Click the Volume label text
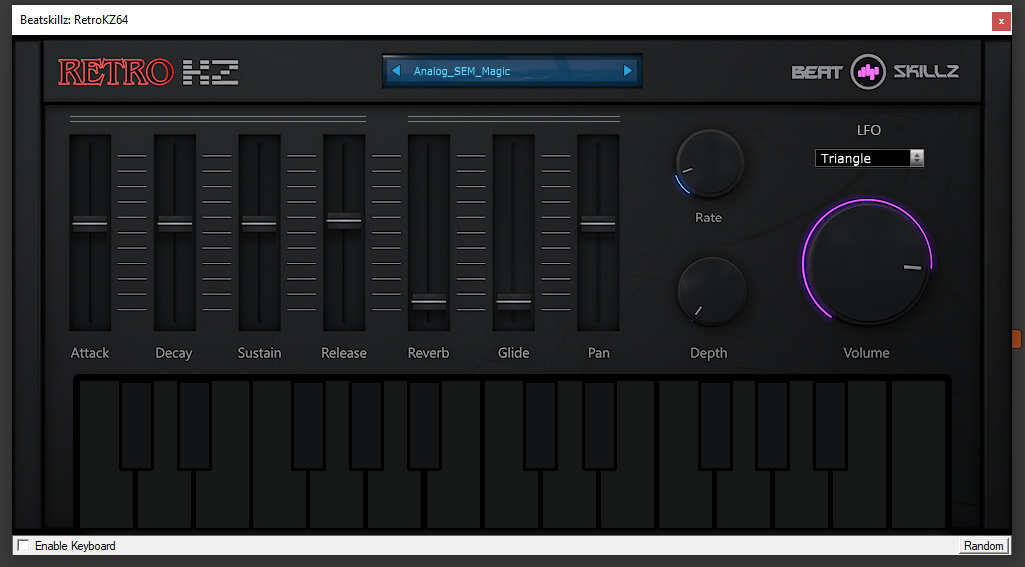This screenshot has width=1025, height=567. [866, 353]
